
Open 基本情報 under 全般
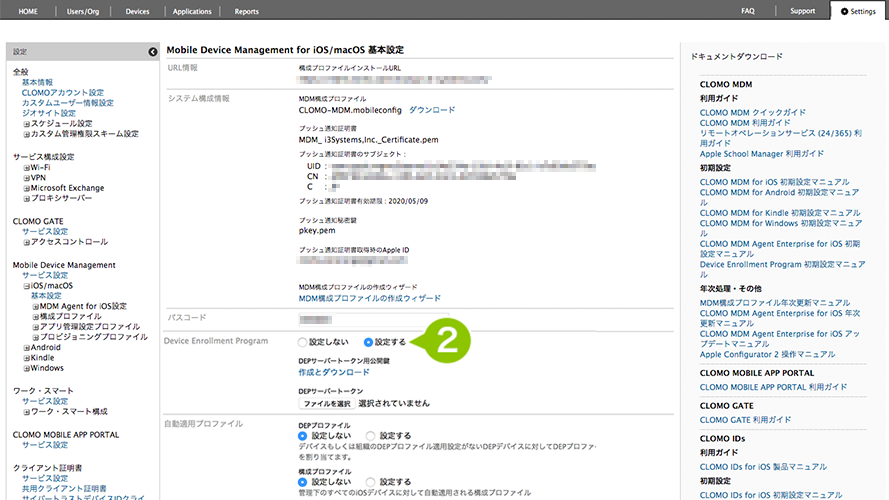point(37,82)
